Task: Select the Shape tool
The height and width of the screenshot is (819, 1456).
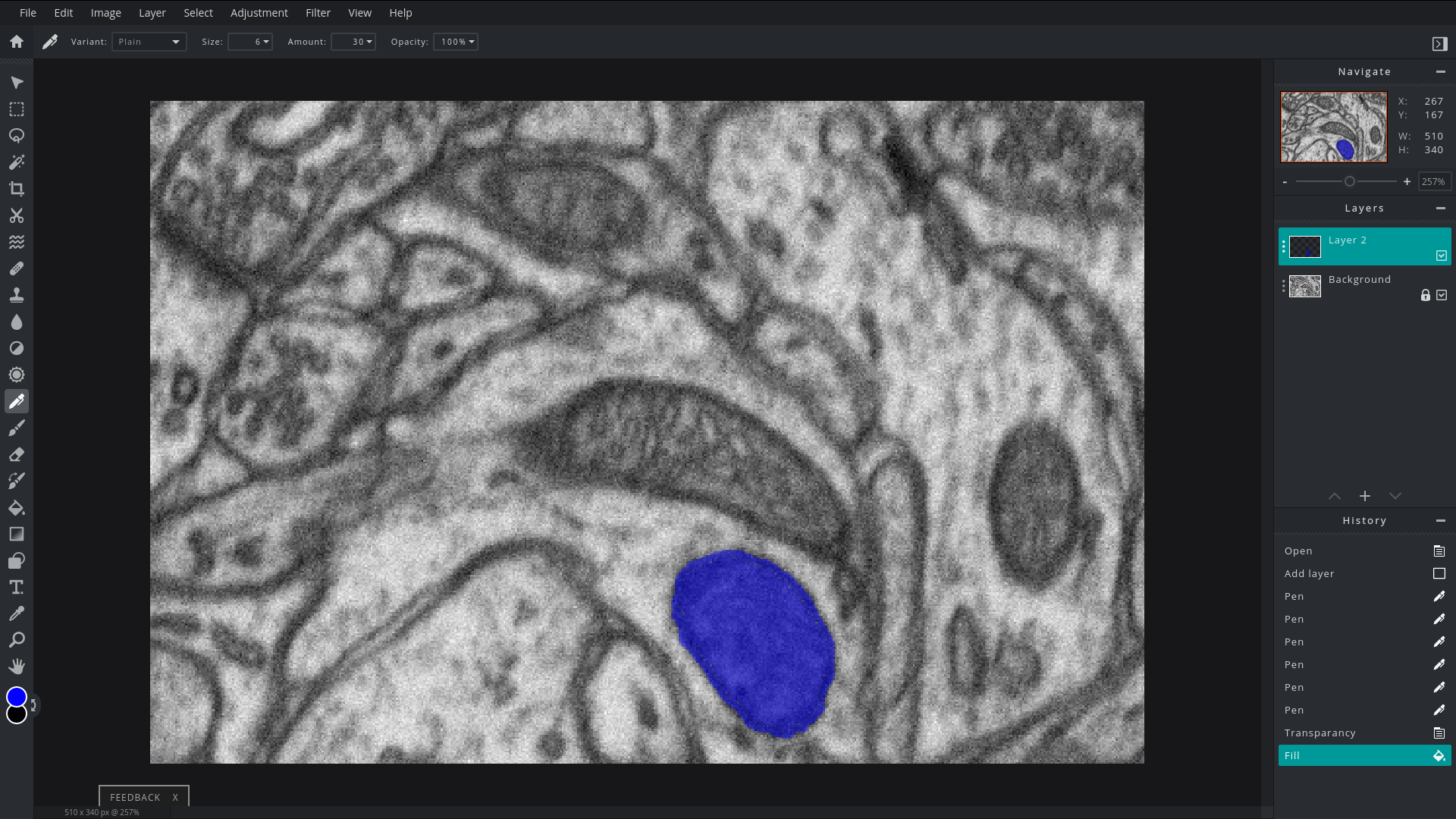Action: click(x=17, y=560)
